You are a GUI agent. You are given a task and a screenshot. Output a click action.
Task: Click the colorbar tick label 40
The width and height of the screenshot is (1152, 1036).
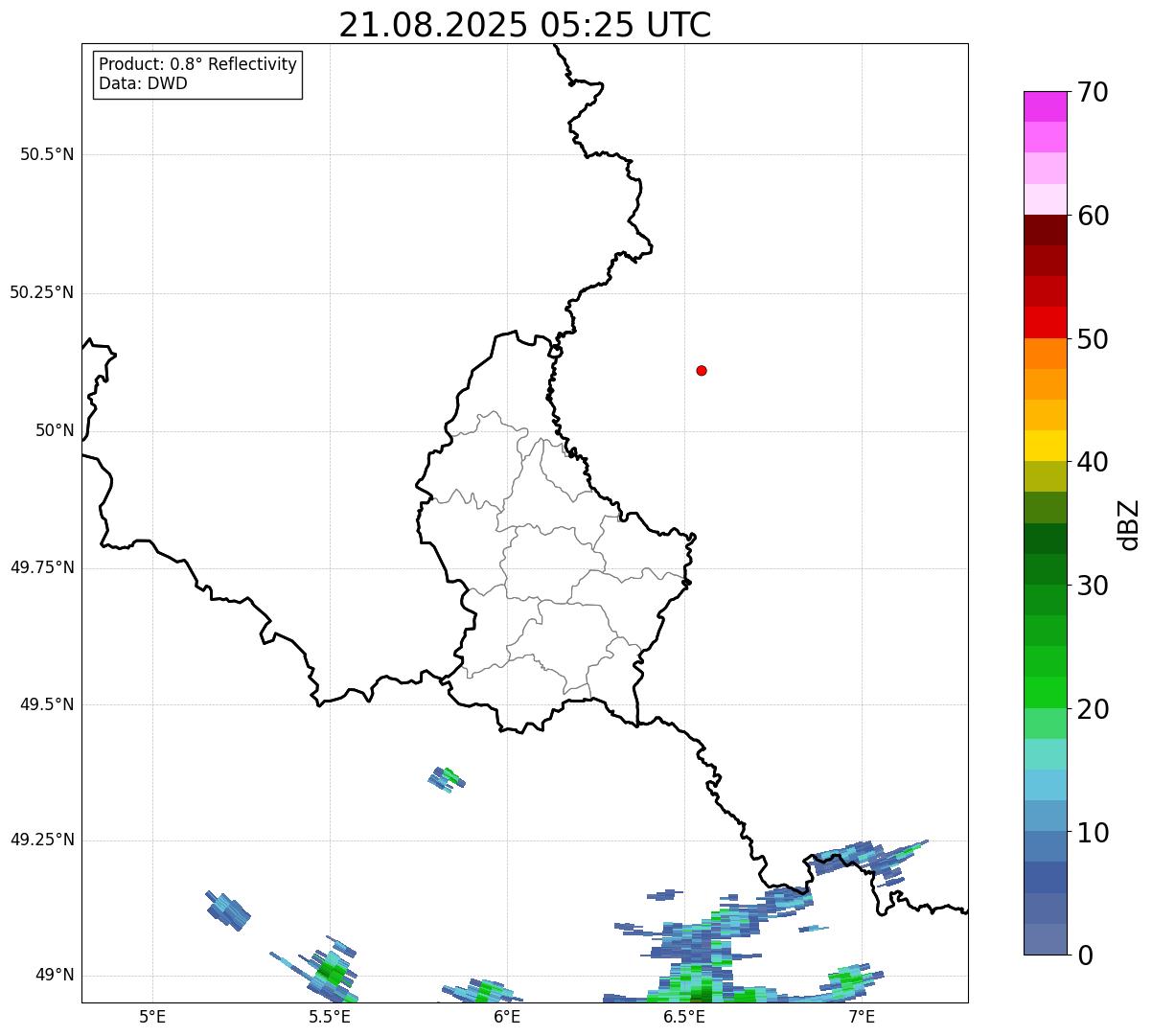click(1094, 462)
